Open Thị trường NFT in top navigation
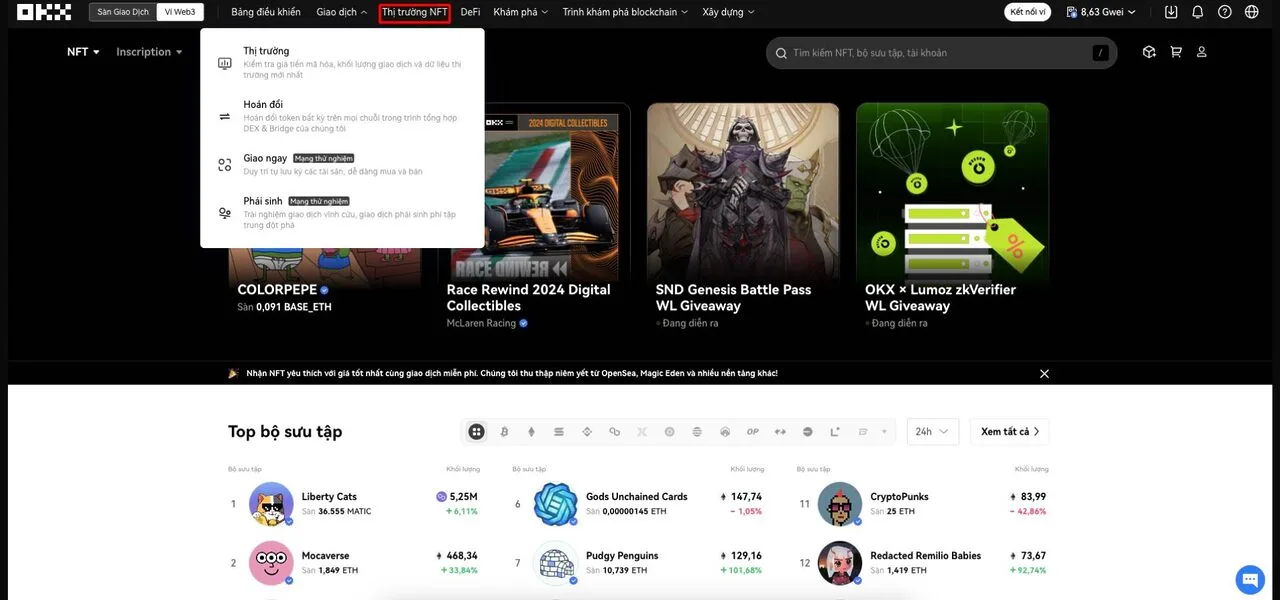1280x600 pixels. [x=414, y=12]
